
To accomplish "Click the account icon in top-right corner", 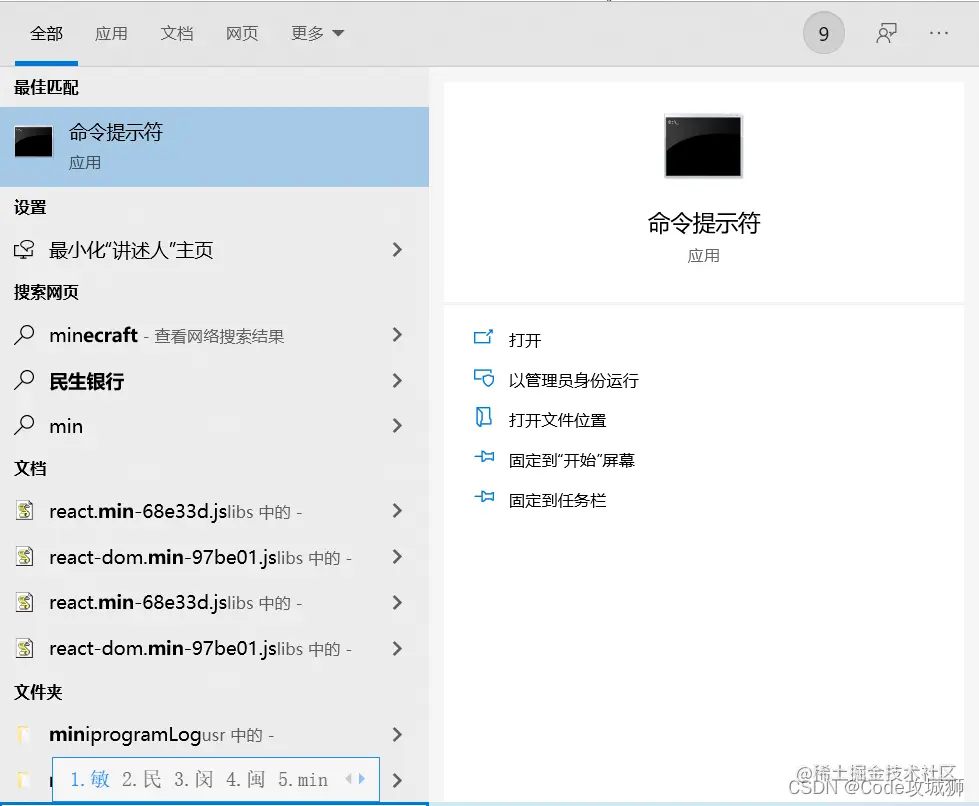I will tap(886, 33).
